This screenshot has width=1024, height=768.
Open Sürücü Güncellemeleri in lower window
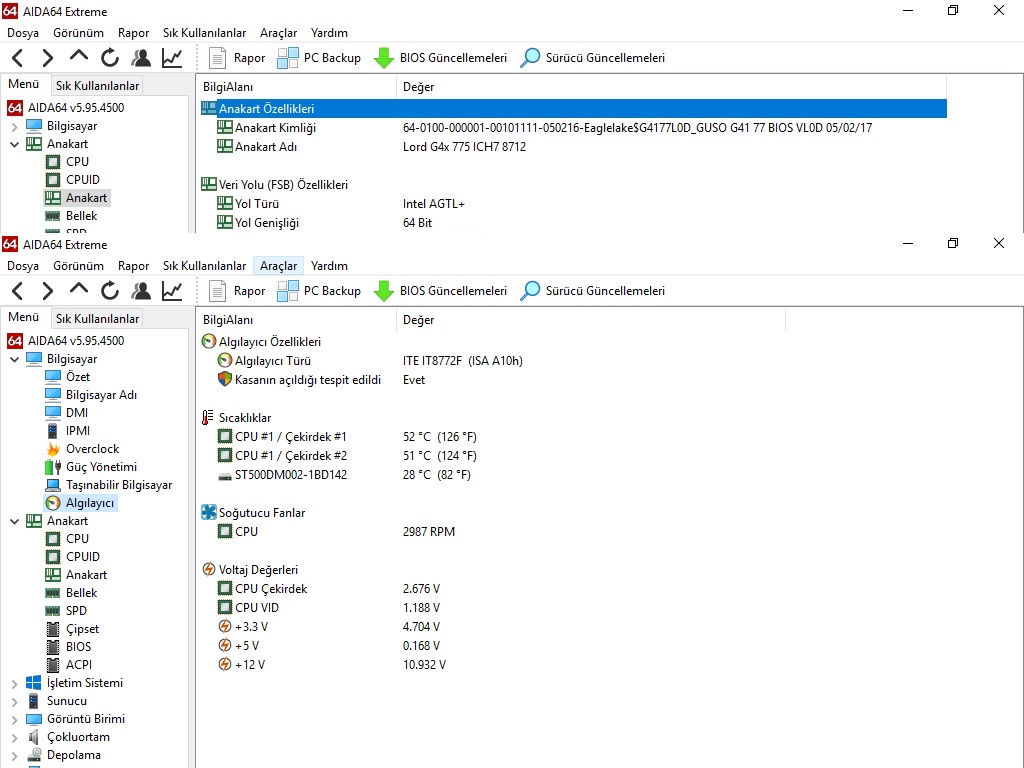[592, 291]
